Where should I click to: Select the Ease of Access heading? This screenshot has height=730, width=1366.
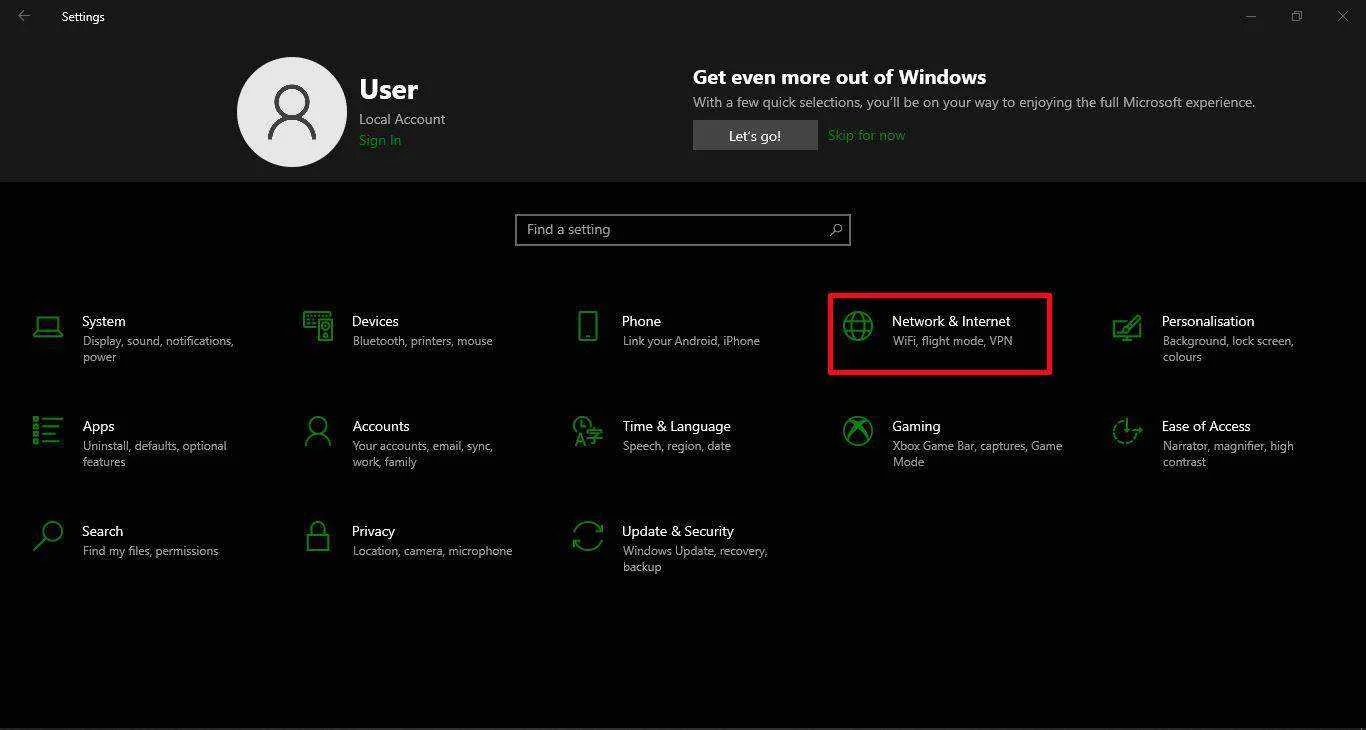1206,426
